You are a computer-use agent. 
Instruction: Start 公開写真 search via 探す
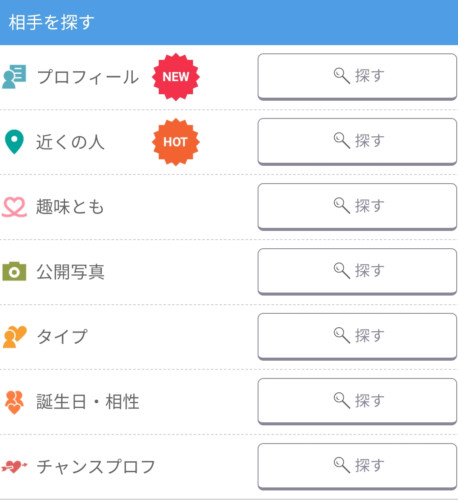tap(357, 271)
